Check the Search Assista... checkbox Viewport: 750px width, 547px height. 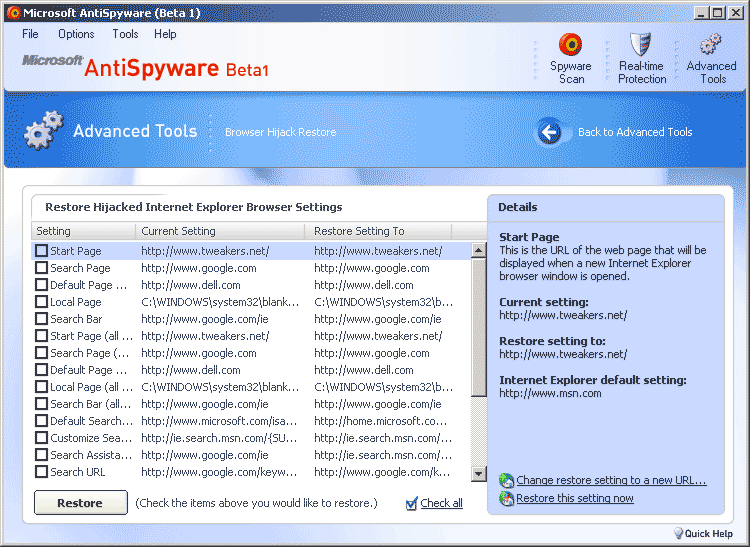click(x=42, y=455)
